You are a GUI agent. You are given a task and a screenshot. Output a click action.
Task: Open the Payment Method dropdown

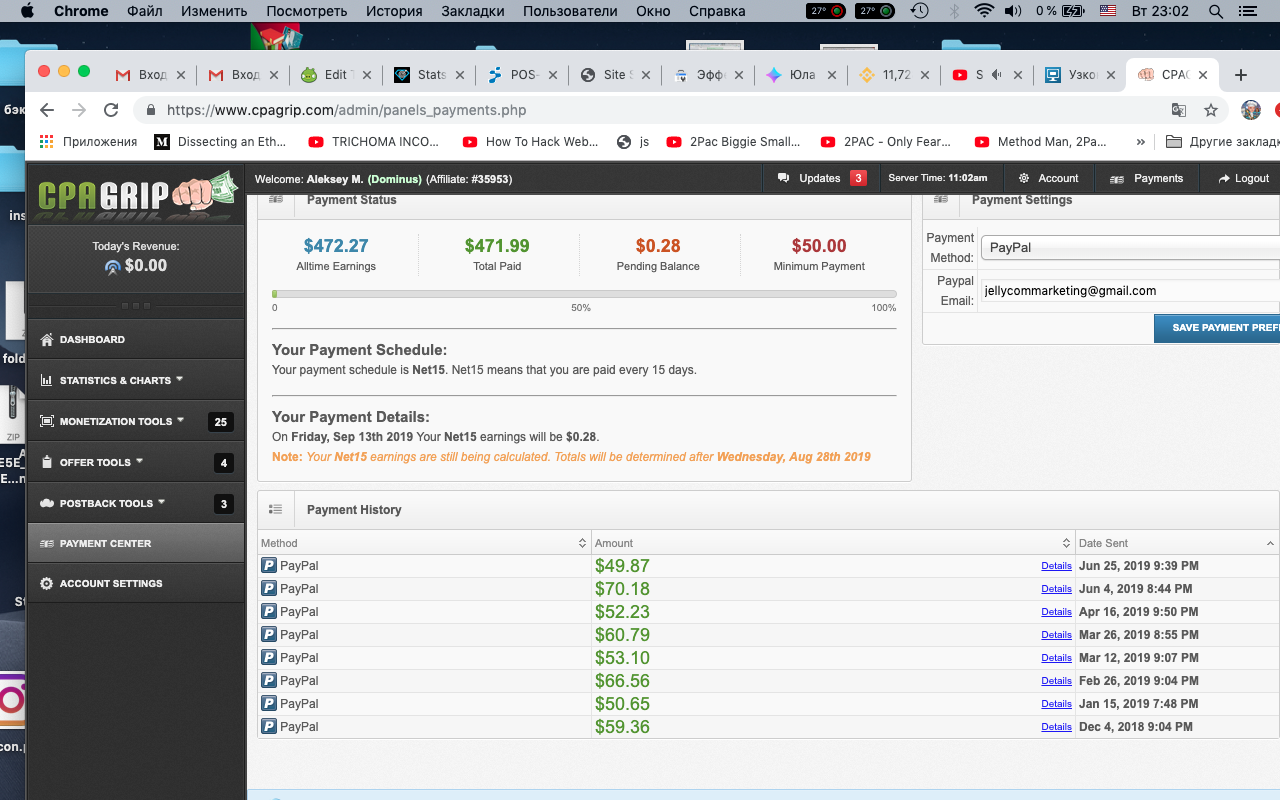pos(1130,247)
